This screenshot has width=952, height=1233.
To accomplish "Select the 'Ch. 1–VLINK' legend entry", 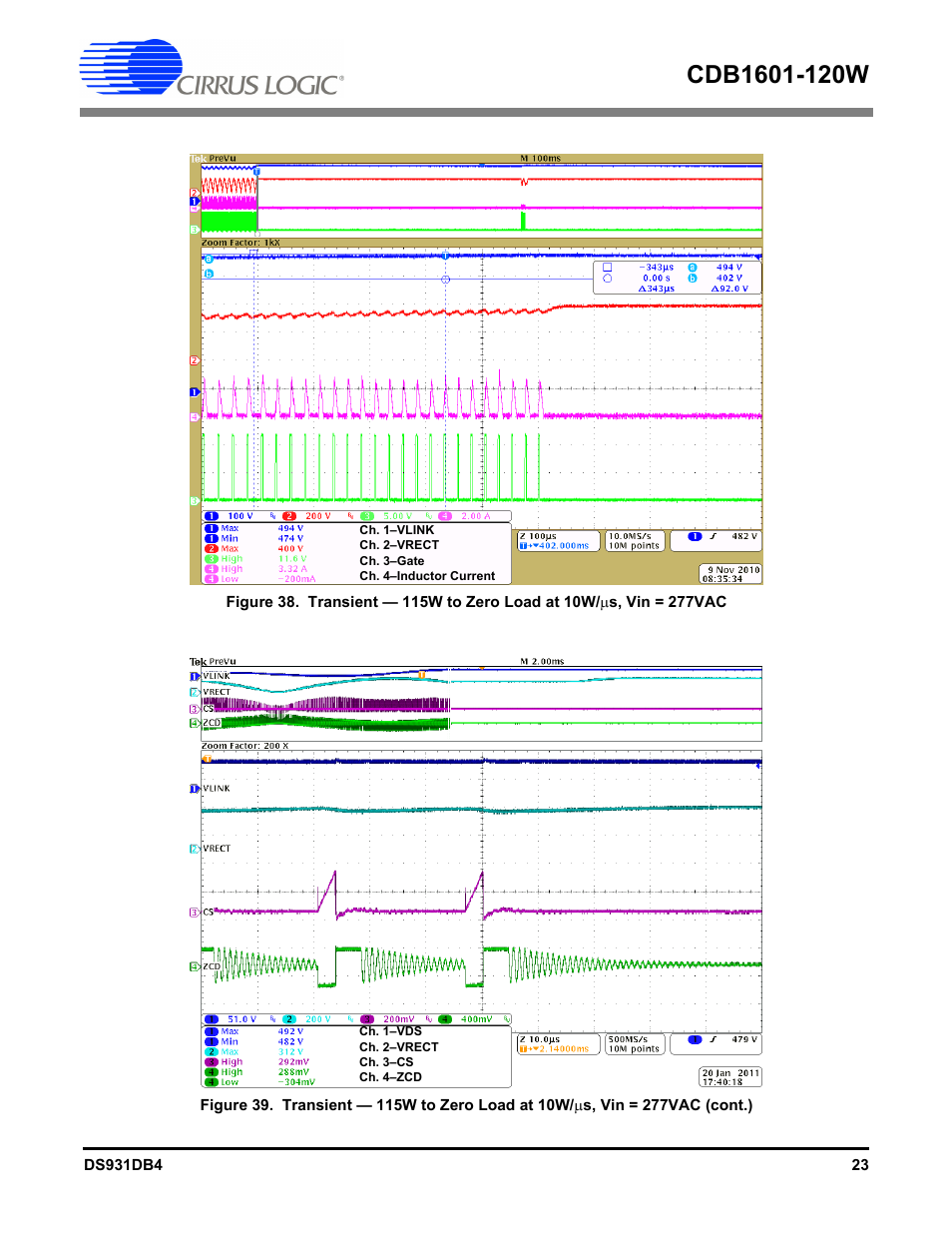I will 396,530.
